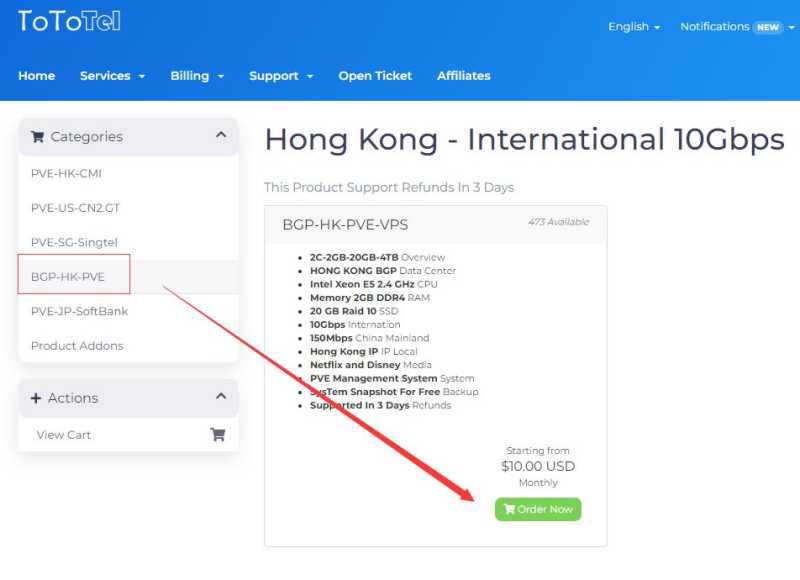Expand the Billing menu
Viewport: 800px width, 580px height.
pyautogui.click(x=197, y=76)
